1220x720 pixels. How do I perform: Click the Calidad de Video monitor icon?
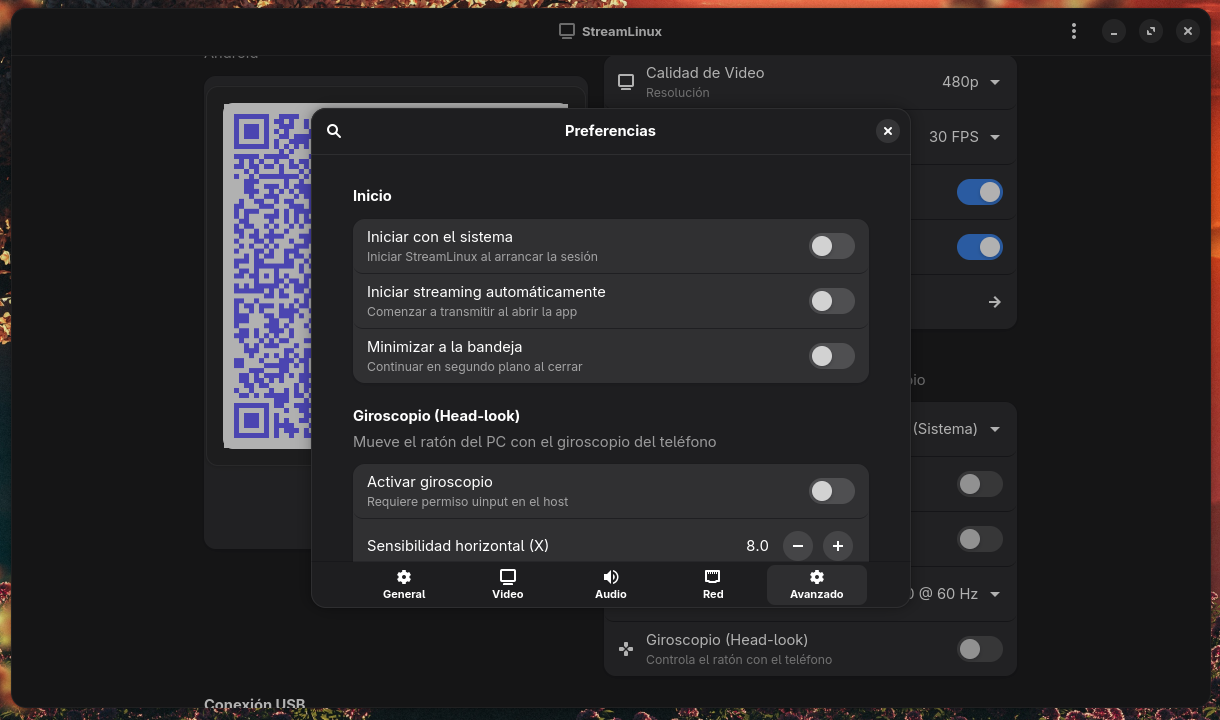tap(626, 82)
